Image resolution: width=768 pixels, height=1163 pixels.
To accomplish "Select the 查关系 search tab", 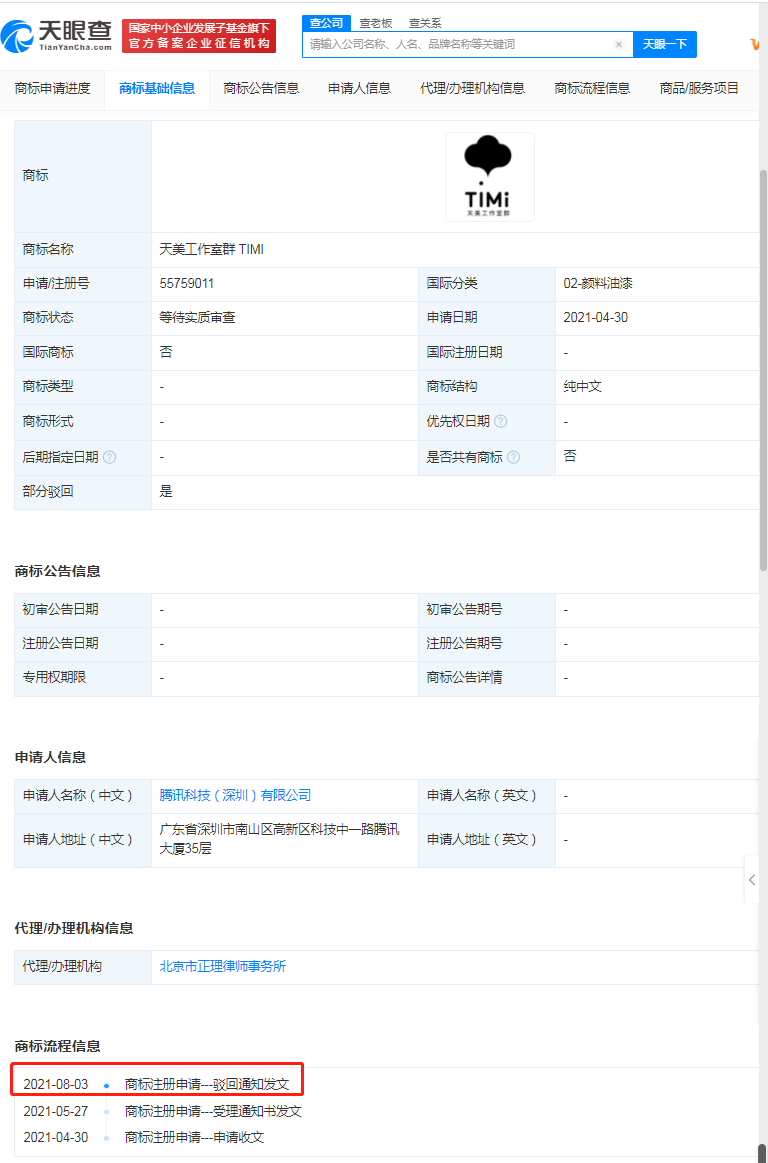I will pos(424,23).
